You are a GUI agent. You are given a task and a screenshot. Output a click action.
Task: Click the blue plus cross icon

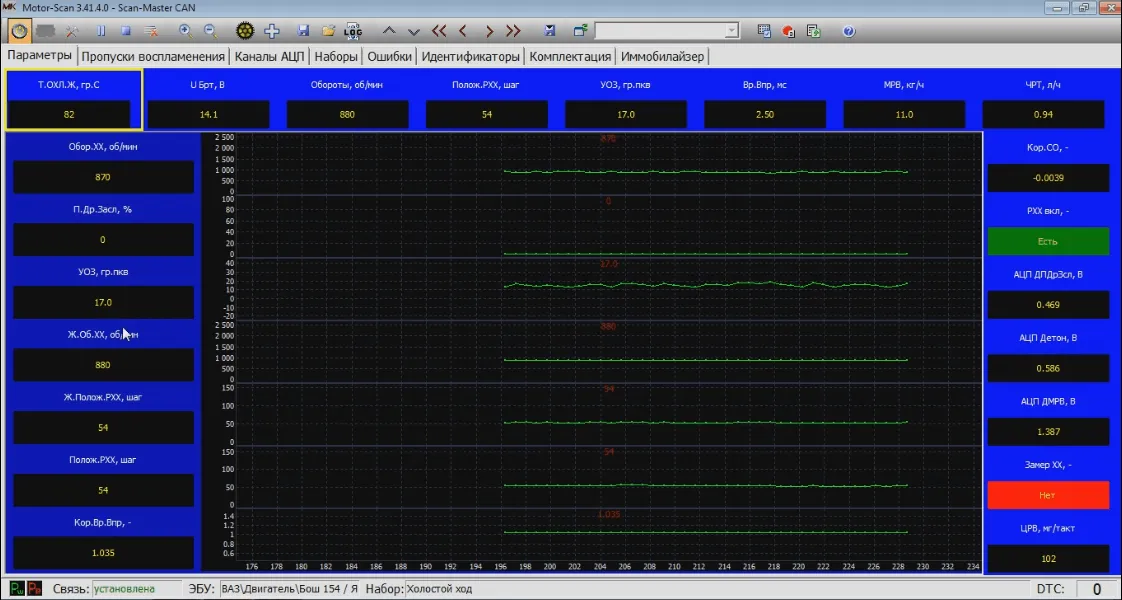click(272, 31)
